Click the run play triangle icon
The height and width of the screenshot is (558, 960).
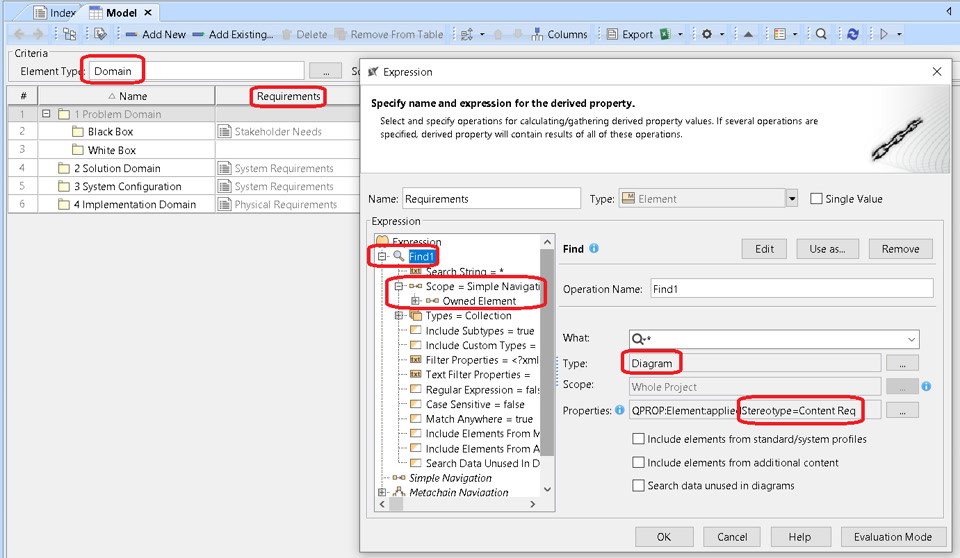[883, 34]
